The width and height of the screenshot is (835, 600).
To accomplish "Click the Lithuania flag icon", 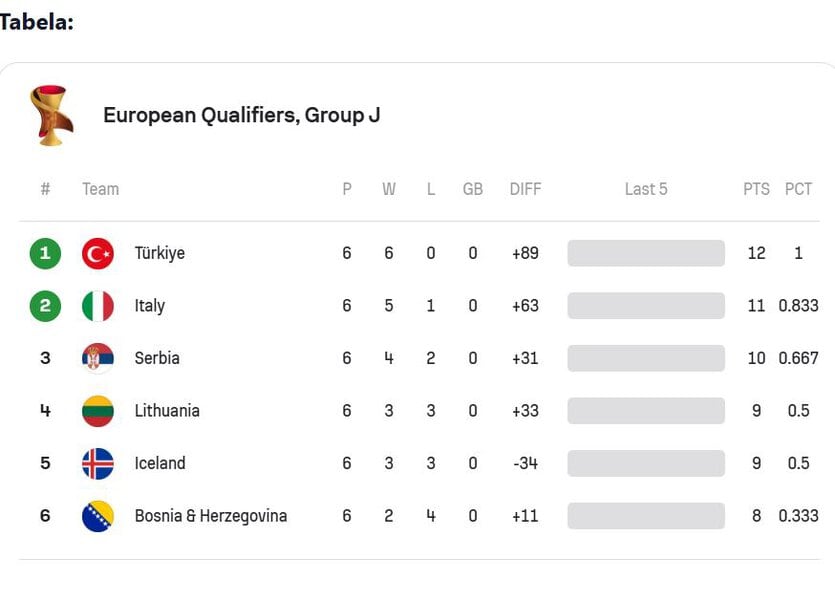I will point(98,411).
